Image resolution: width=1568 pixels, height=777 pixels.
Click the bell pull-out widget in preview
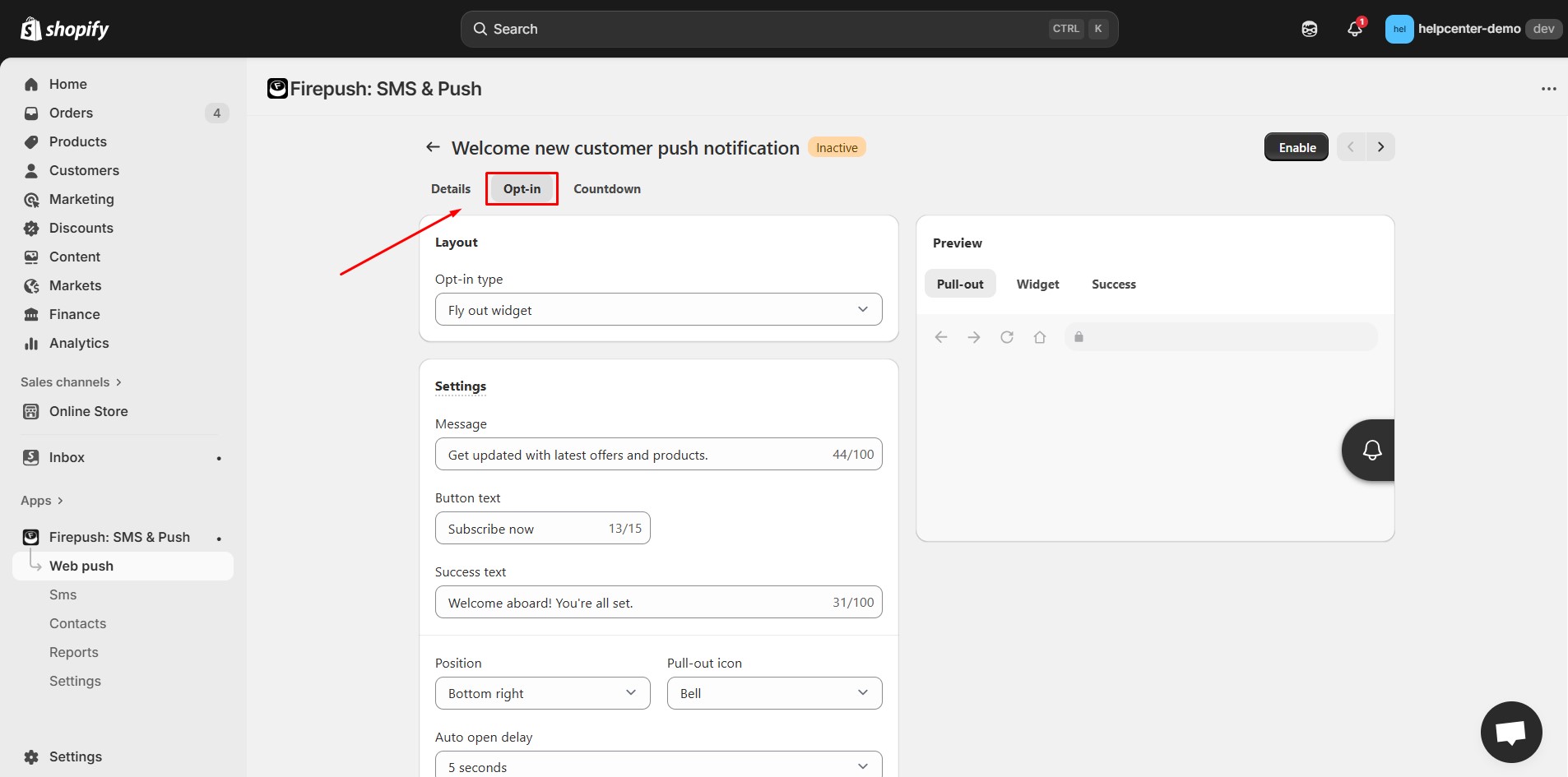pyautogui.click(x=1370, y=450)
